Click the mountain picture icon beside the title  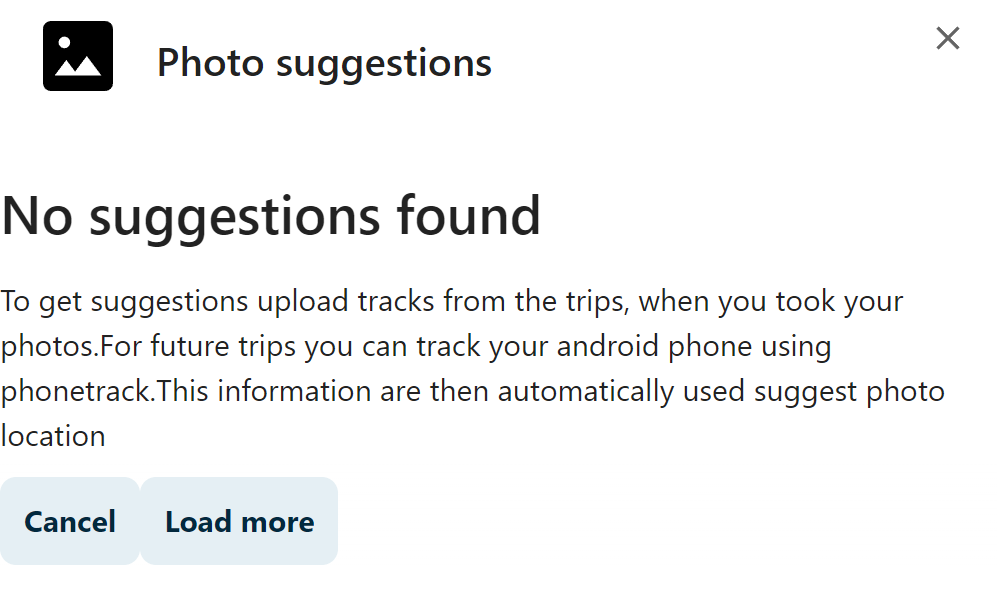click(78, 56)
